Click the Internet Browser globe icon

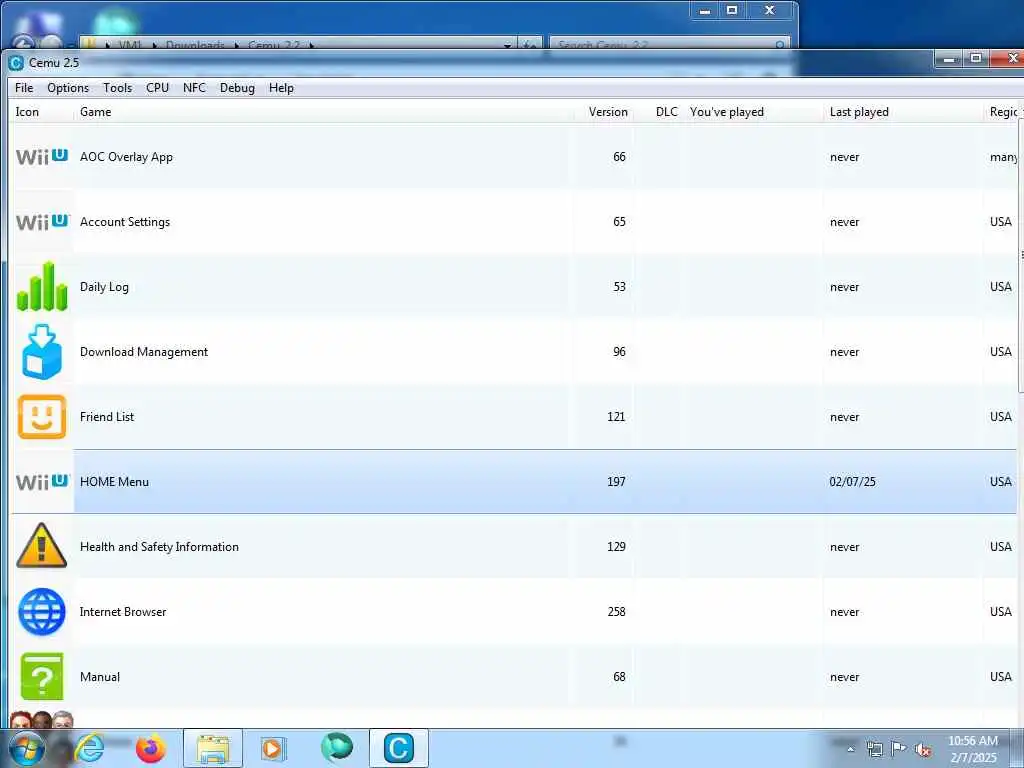42,612
